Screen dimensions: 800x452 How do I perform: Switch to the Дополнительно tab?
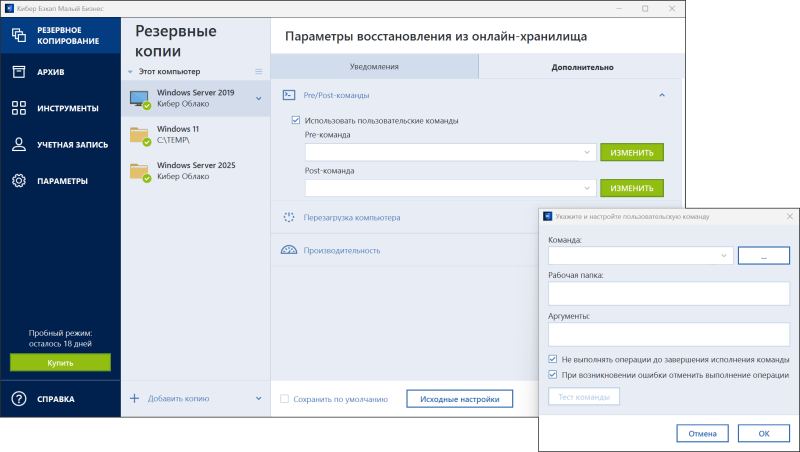pos(582,67)
